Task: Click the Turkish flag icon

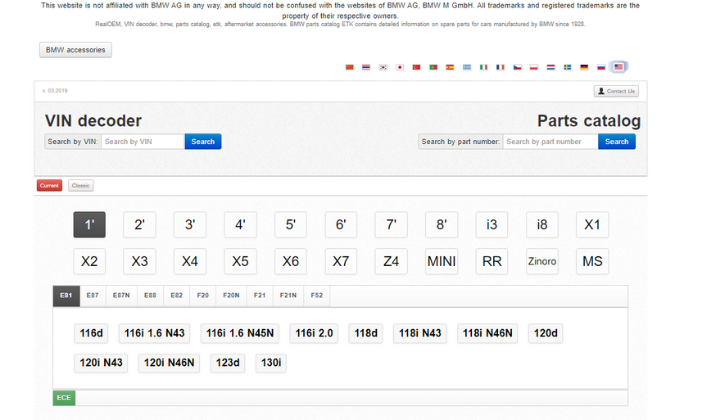Action: tap(417, 67)
